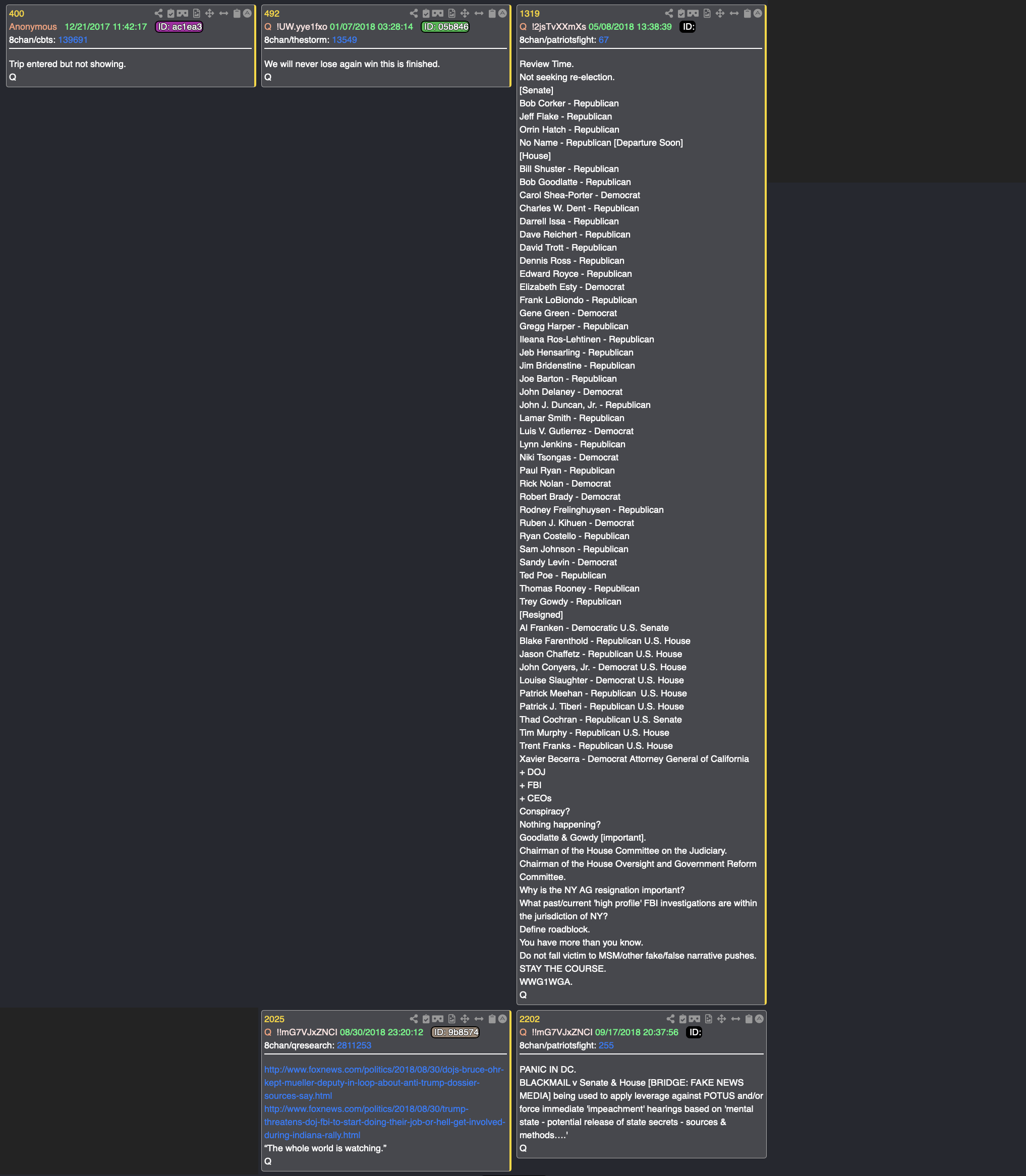Open Fox News Bruce Ohr article link
The width and height of the screenshot is (1026, 1176).
click(383, 1083)
